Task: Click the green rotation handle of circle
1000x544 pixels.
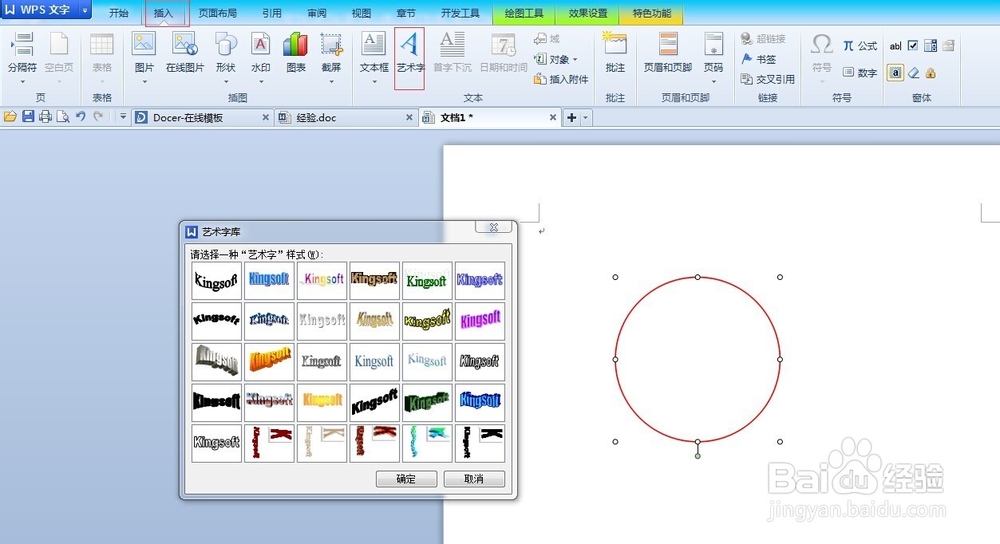Action: 698,456
